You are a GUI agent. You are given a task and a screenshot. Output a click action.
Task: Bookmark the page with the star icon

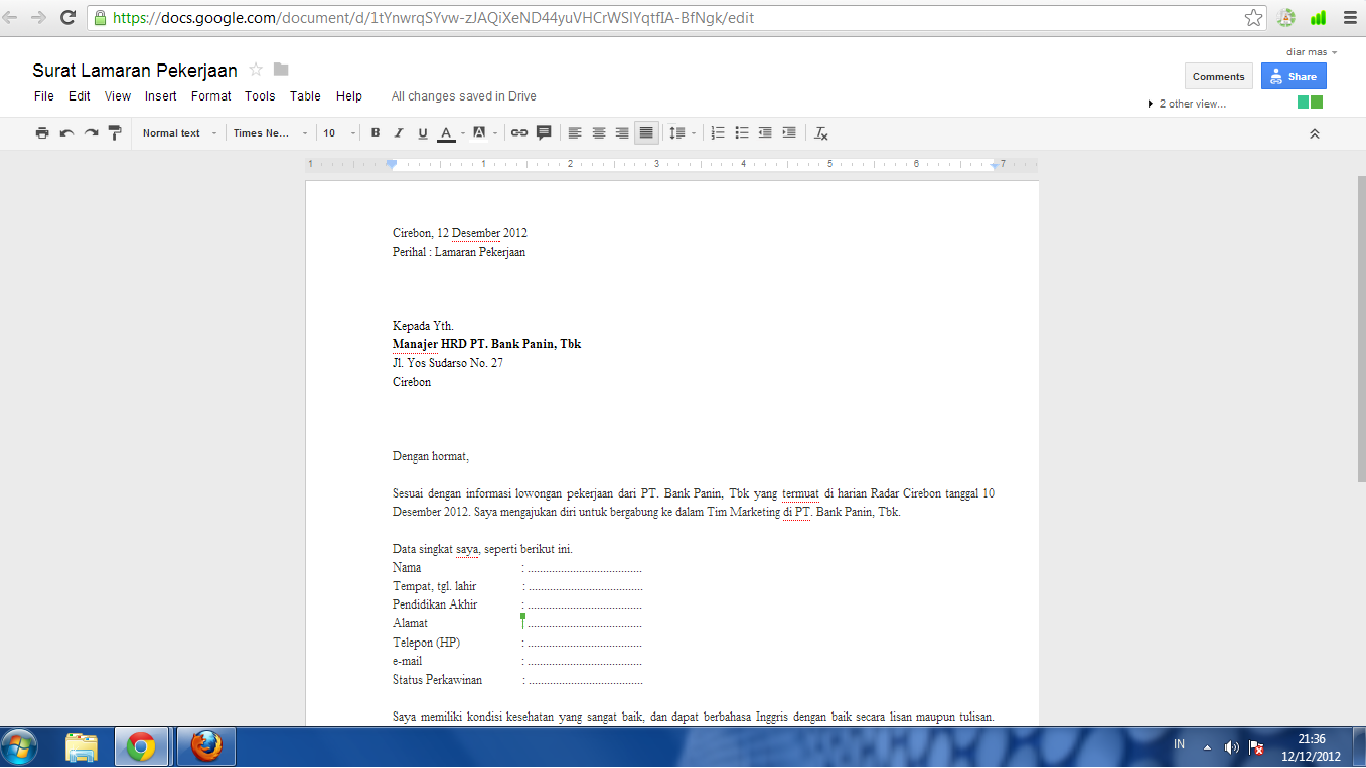1253,18
